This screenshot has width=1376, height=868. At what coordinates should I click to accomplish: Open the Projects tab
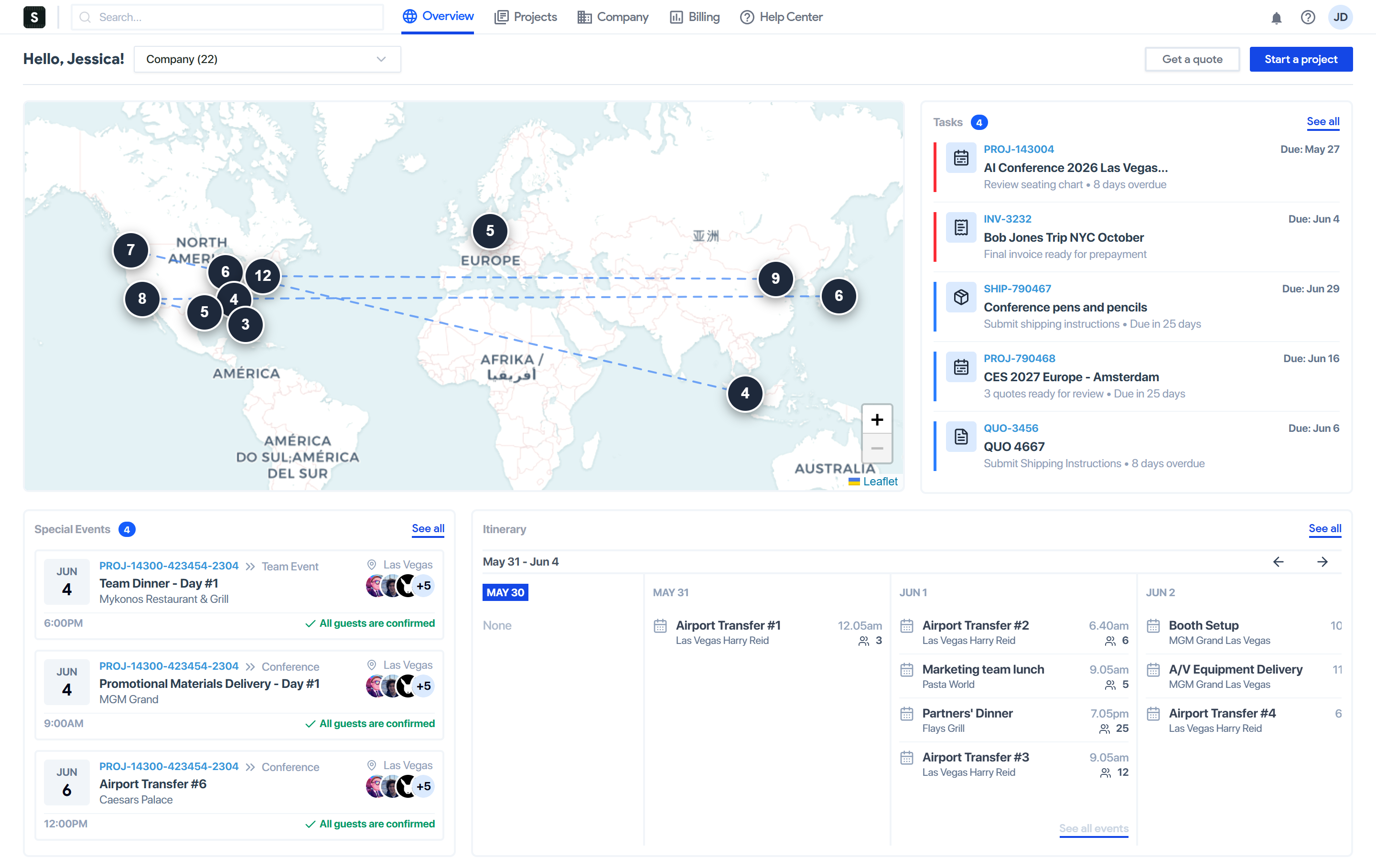tap(526, 17)
